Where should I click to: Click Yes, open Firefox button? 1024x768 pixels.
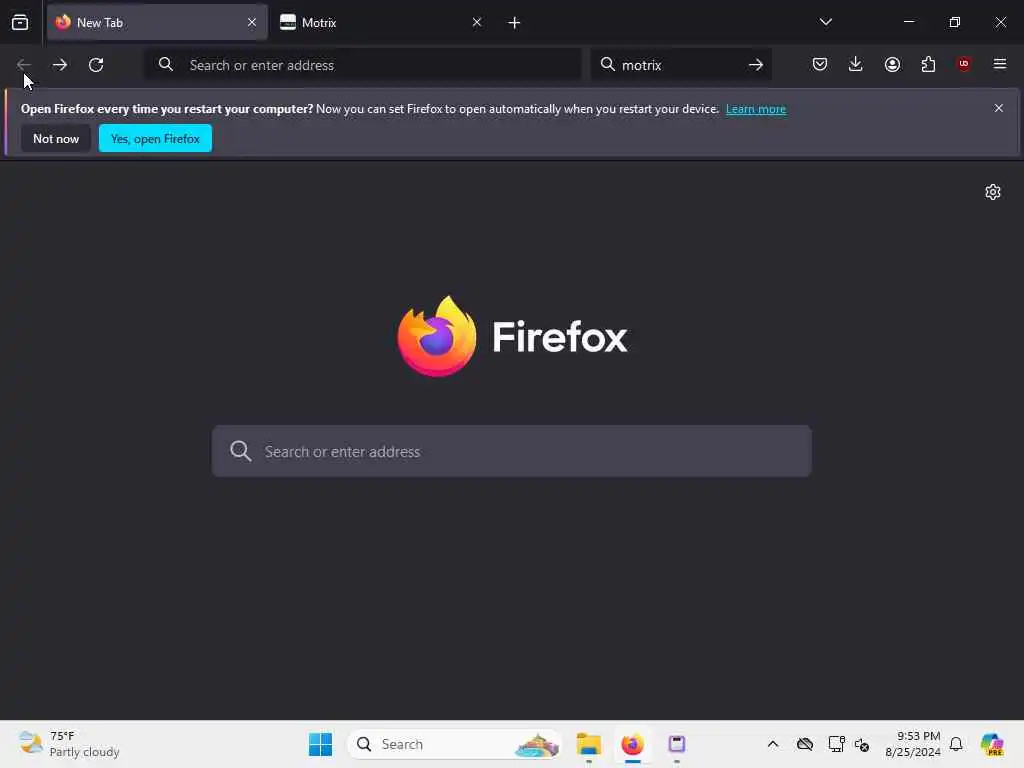155,138
